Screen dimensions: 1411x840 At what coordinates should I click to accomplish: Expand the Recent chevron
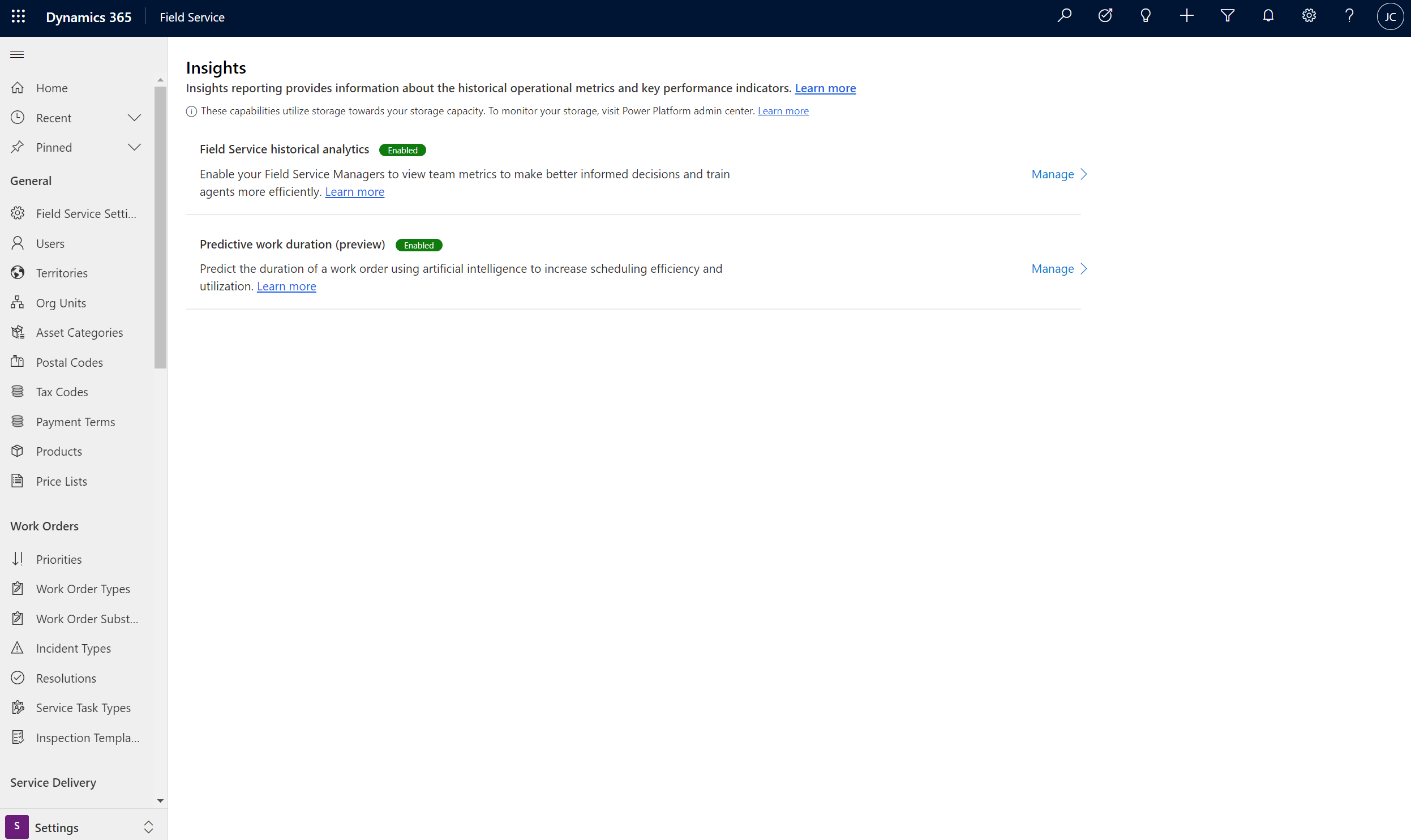pos(134,118)
